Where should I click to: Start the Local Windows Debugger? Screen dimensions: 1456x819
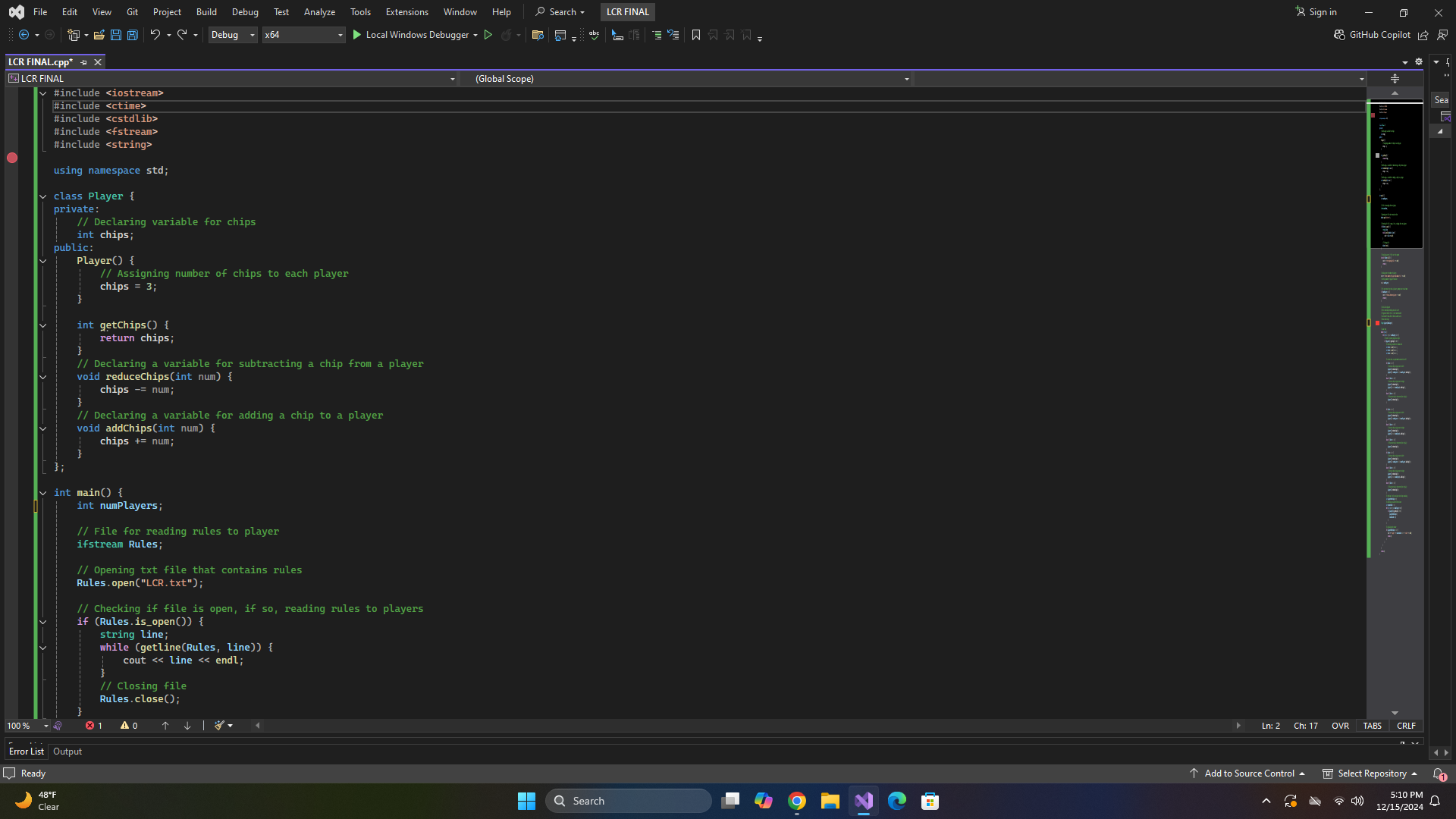pos(414,35)
